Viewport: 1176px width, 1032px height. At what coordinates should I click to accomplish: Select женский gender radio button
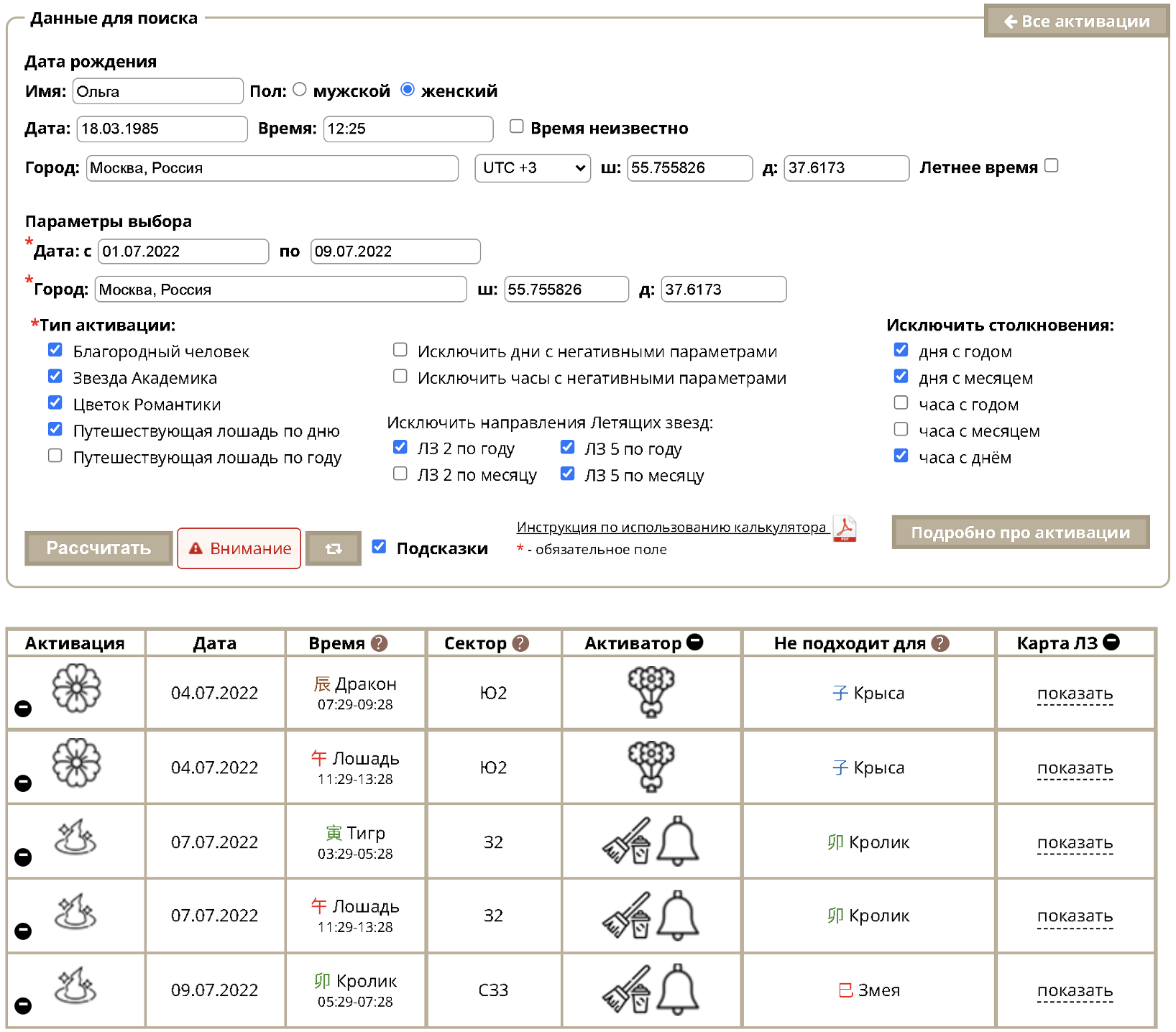pyautogui.click(x=408, y=89)
